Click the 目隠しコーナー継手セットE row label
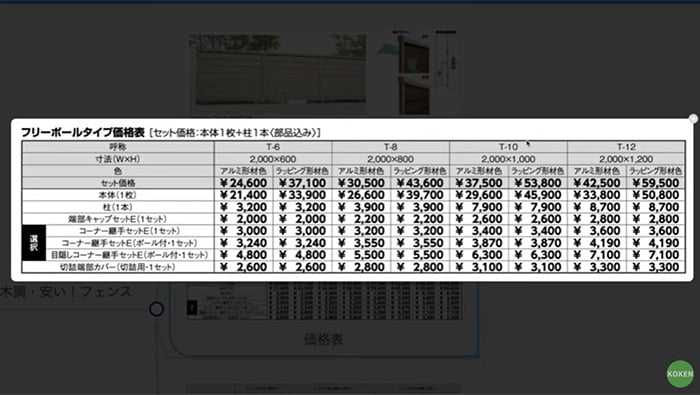The image size is (700, 395). (x=129, y=255)
